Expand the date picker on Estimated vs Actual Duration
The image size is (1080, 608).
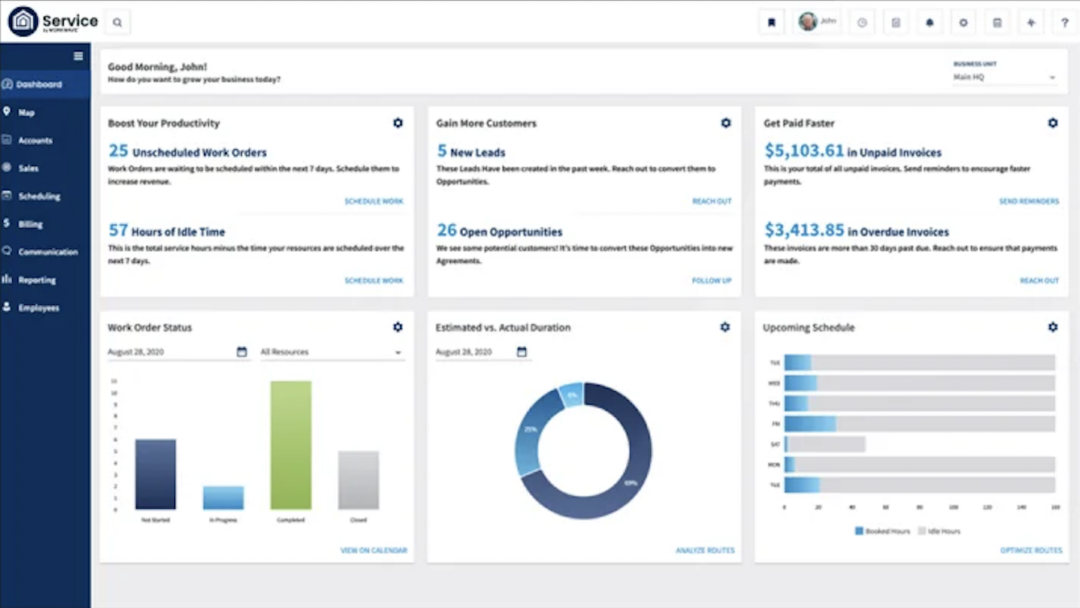pos(521,352)
